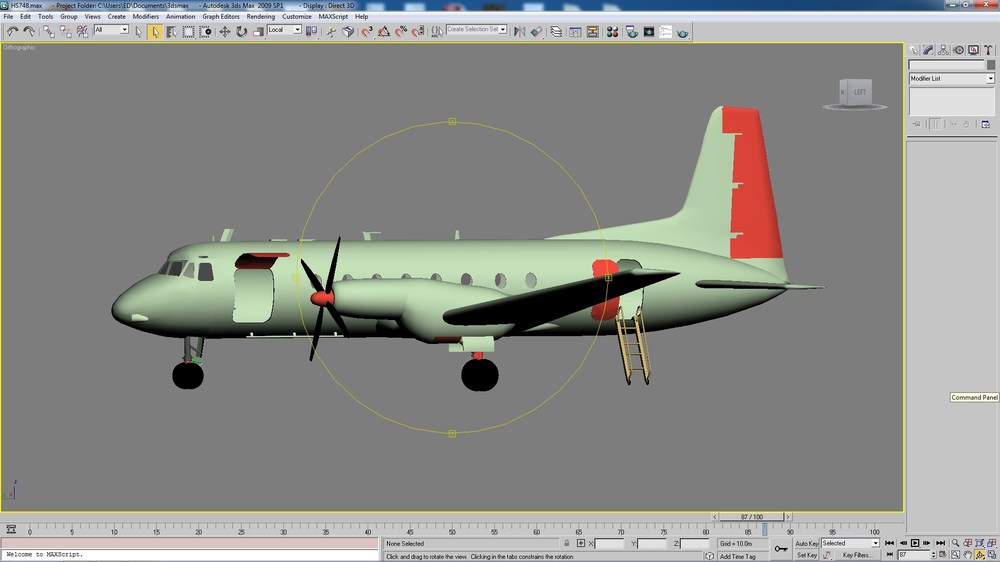Open the Rendering menu
The height and width of the screenshot is (562, 1000).
coord(260,17)
